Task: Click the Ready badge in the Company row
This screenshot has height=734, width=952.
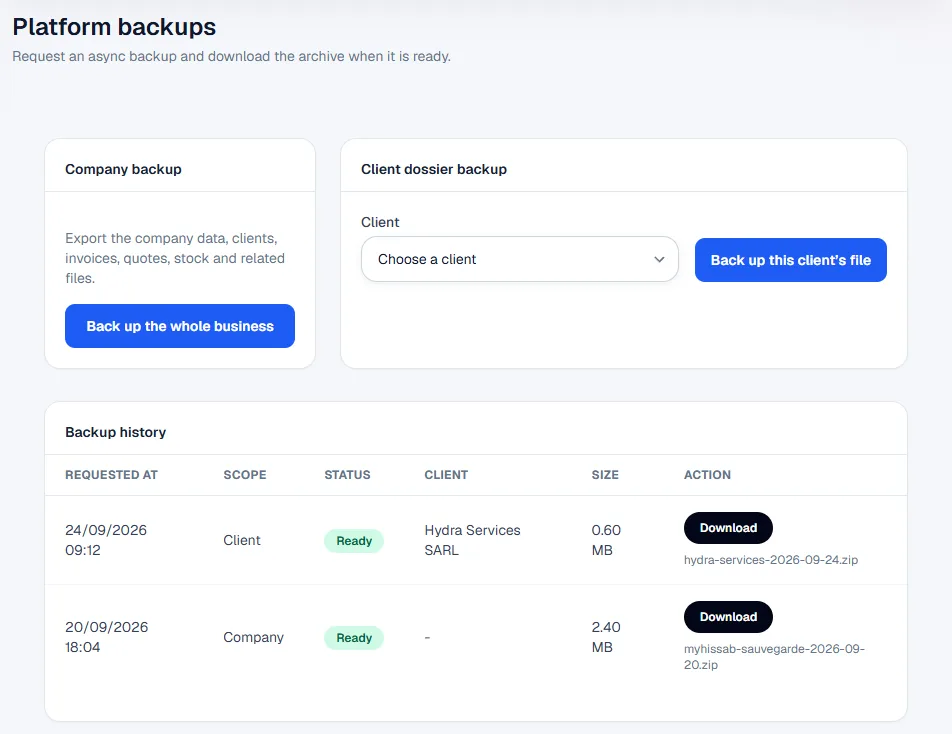Action: 354,637
